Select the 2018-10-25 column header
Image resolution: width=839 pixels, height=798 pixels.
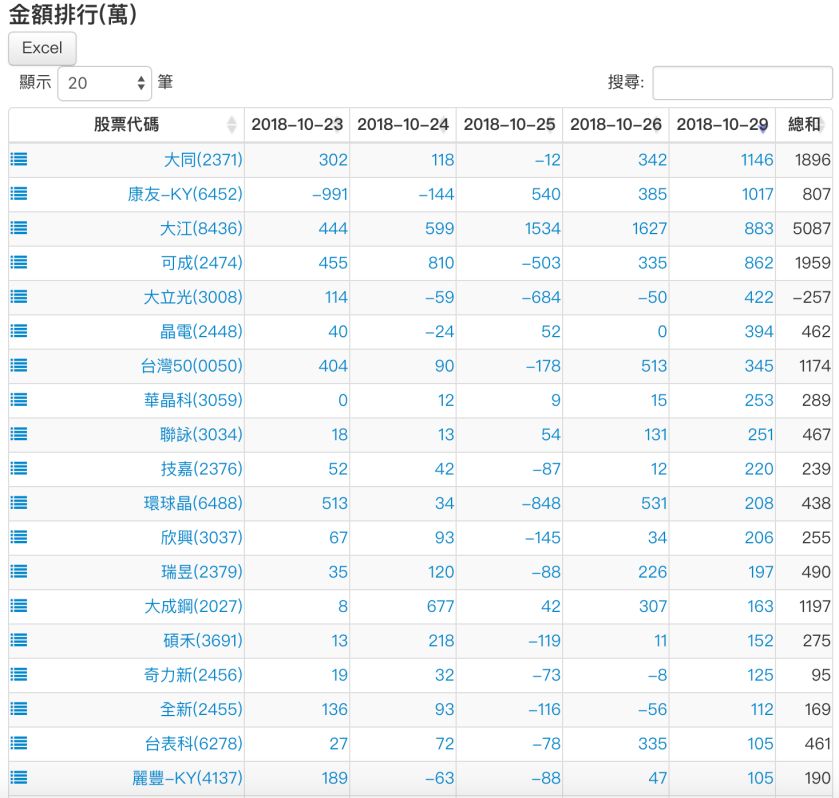click(x=509, y=124)
